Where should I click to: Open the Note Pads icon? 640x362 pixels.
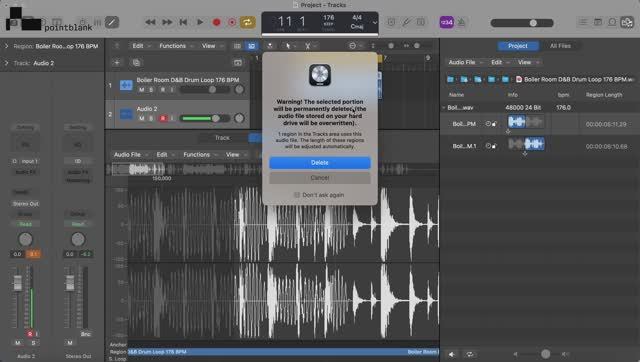coord(598,22)
